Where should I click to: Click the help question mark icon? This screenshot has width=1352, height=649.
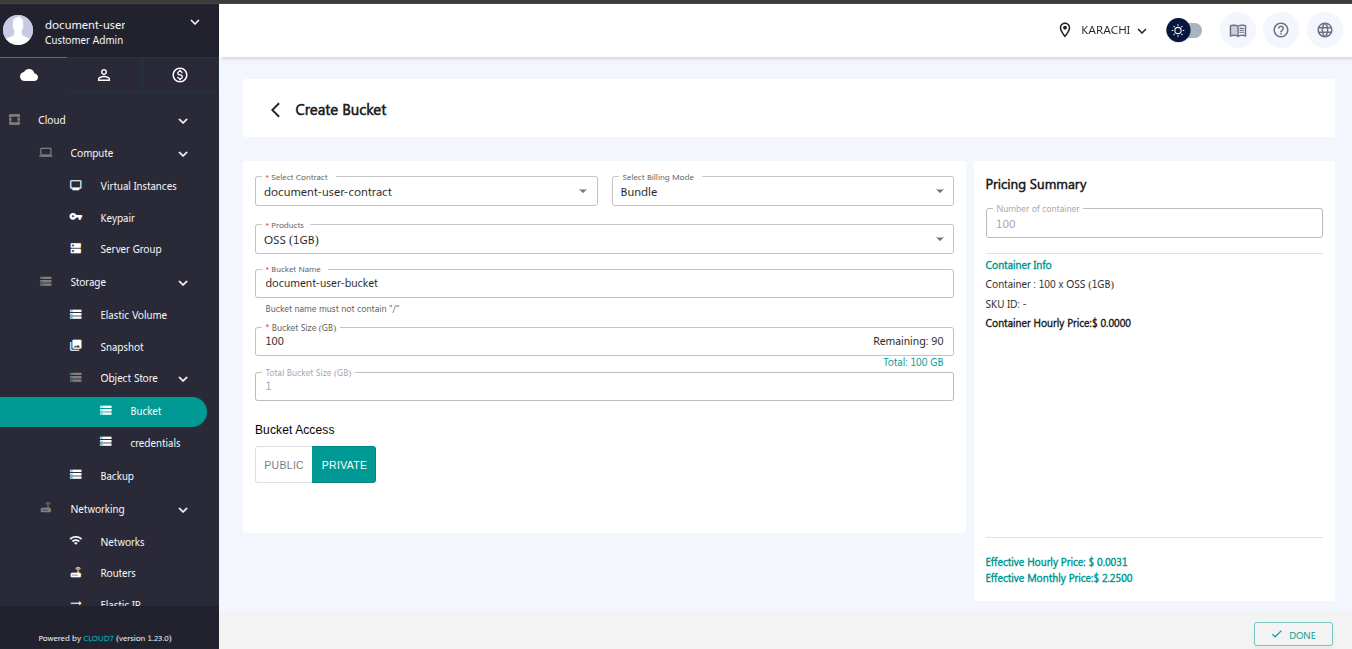click(1280, 30)
